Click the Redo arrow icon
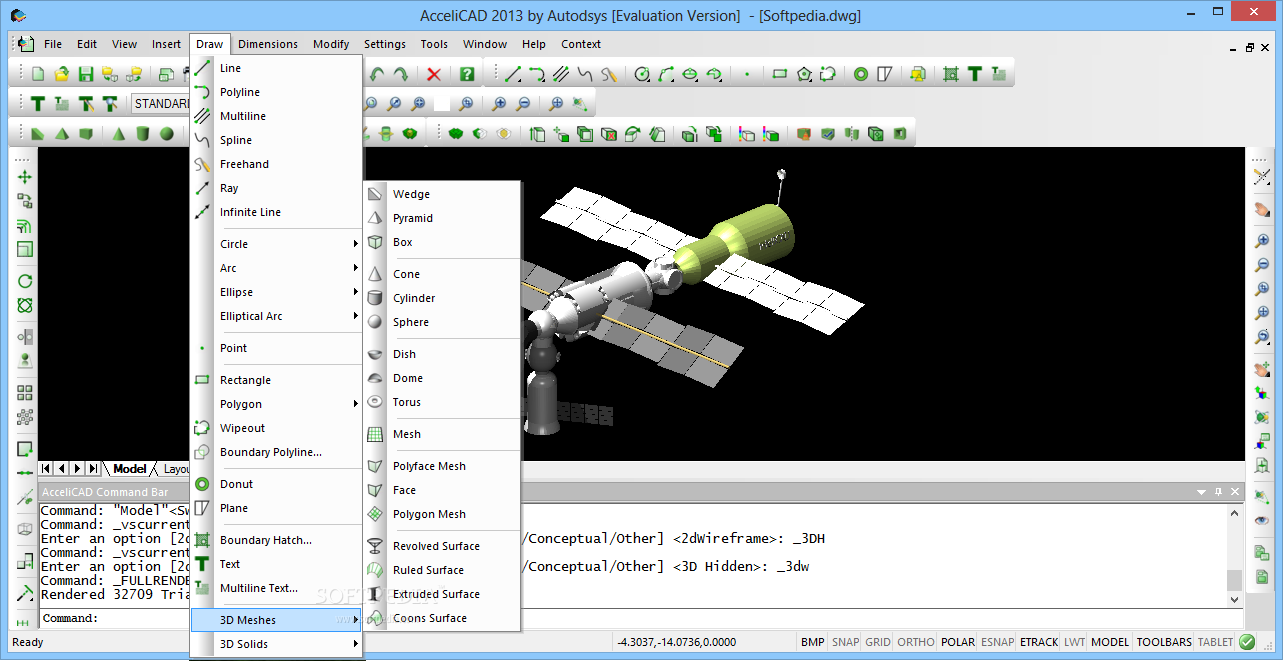 point(401,74)
